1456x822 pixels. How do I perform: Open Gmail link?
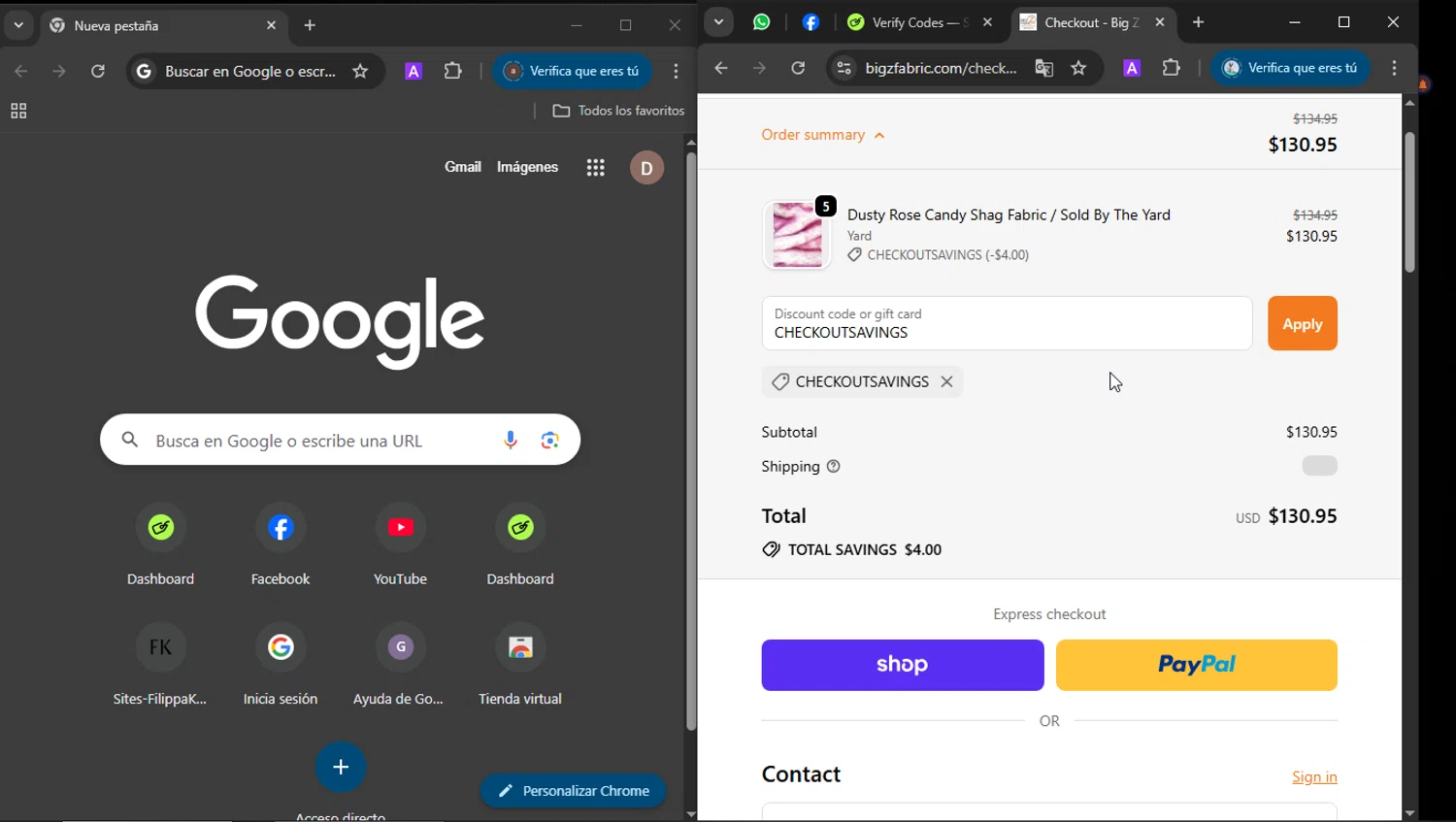[x=463, y=167]
